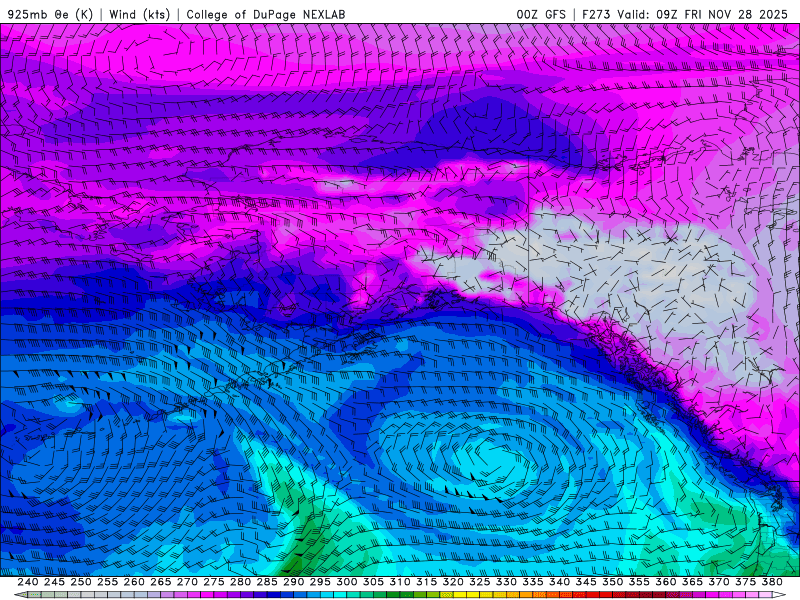Click the 285 value on the color scale

pyautogui.click(x=267, y=582)
